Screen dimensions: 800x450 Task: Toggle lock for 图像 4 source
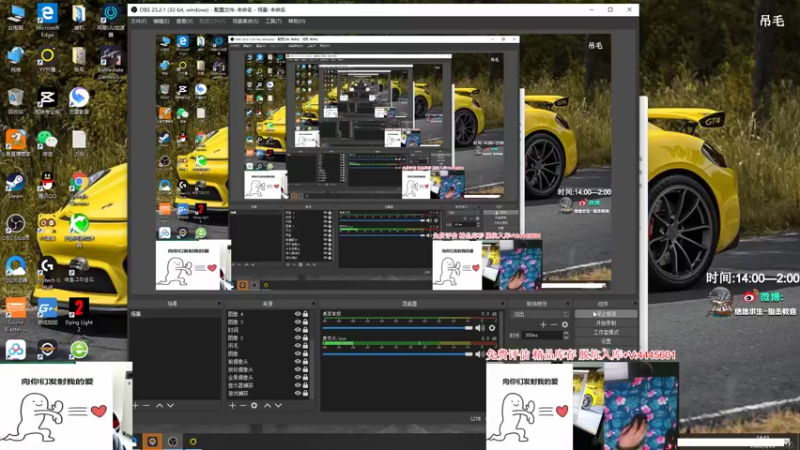coord(305,314)
